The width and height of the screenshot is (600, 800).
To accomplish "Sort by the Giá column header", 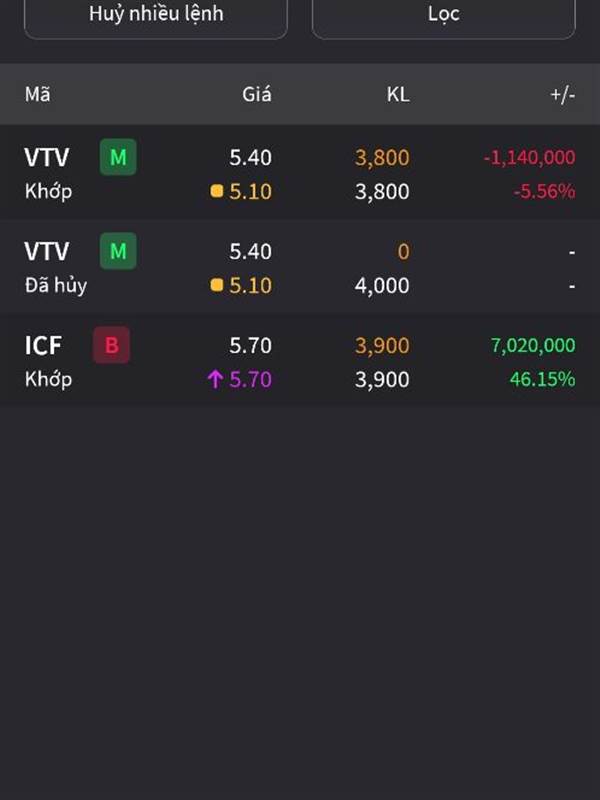I will pos(257,94).
